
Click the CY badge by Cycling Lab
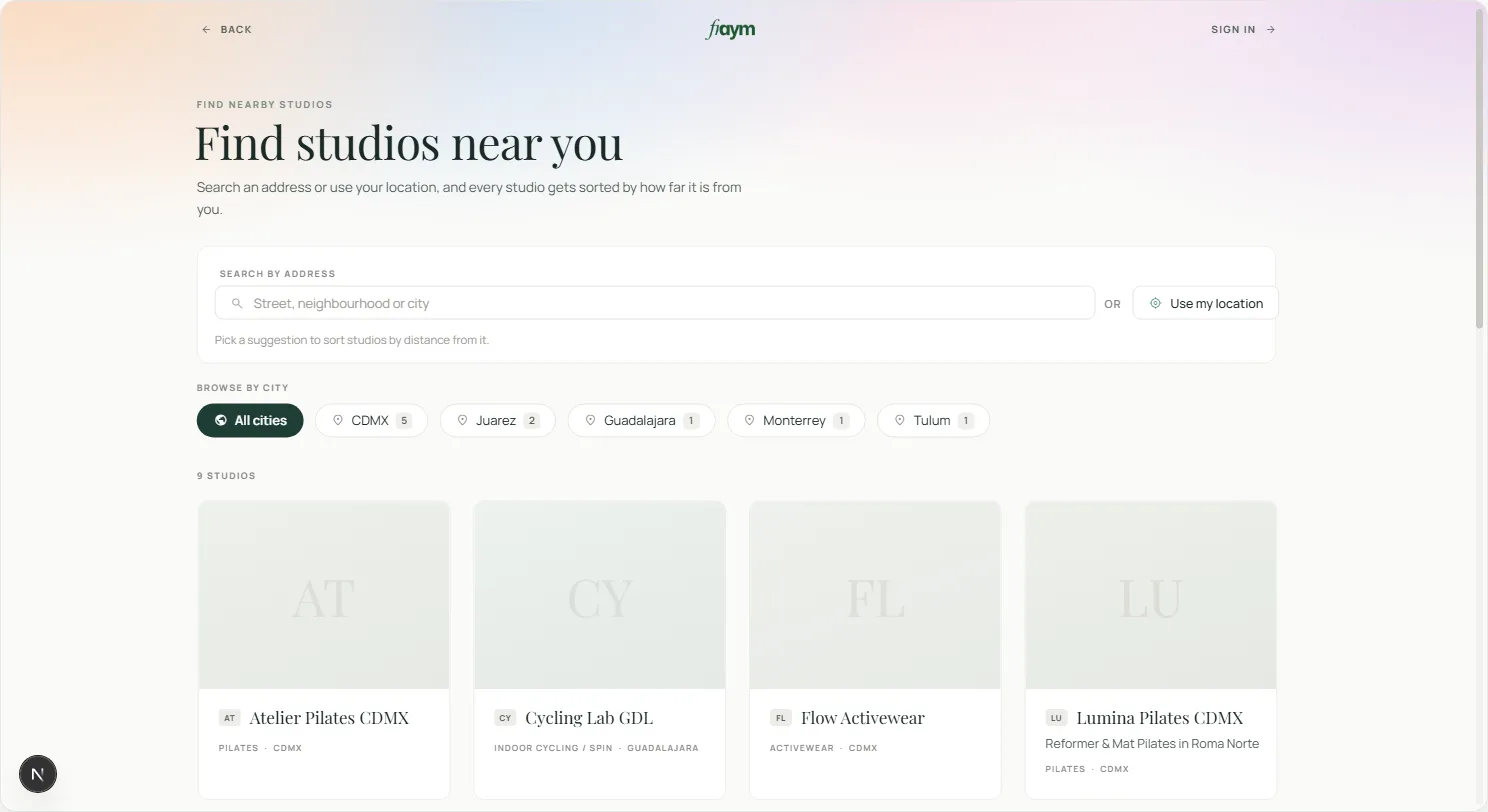[505, 718]
